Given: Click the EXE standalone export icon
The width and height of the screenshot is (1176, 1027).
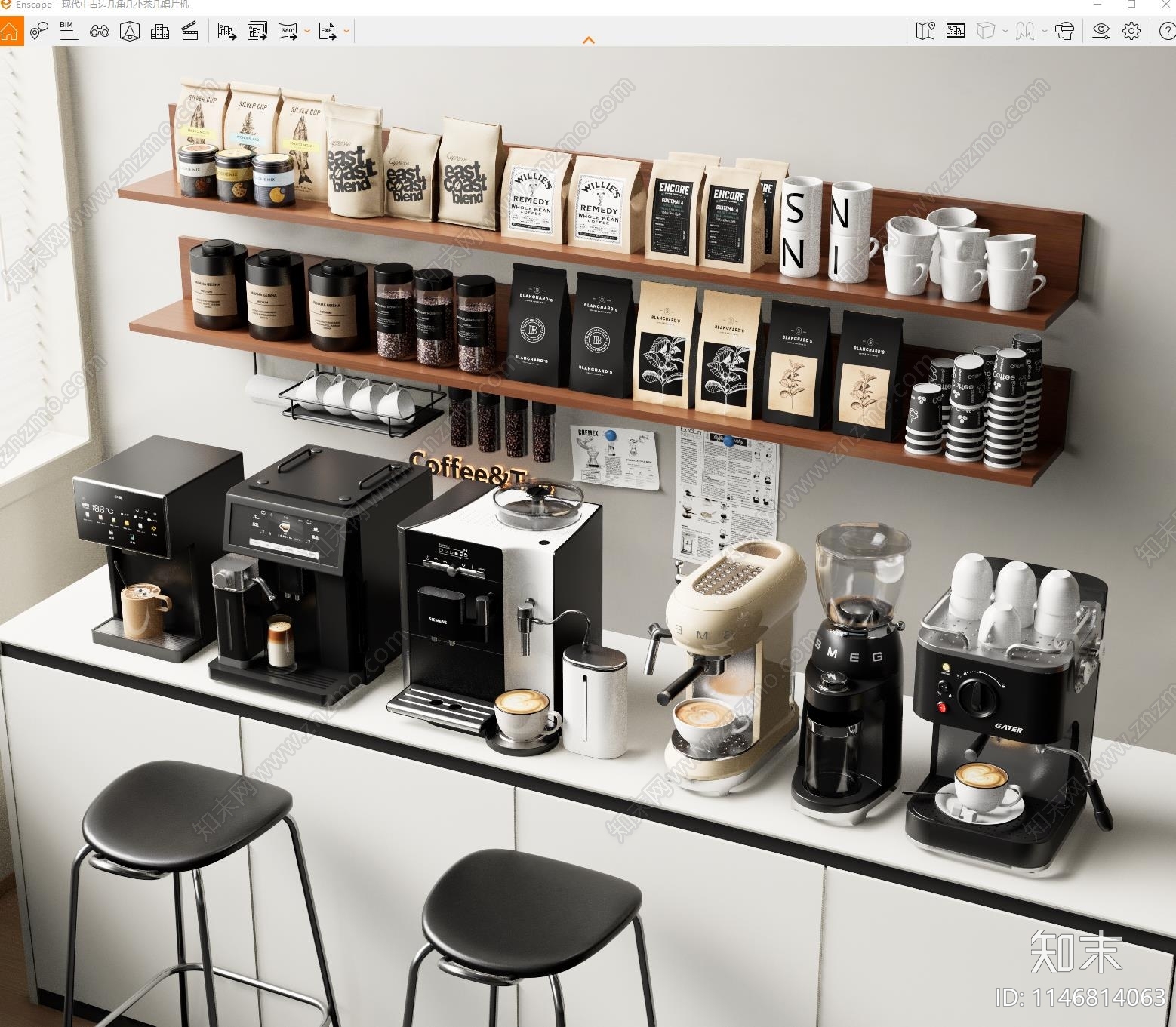Looking at the screenshot, I should click(328, 32).
